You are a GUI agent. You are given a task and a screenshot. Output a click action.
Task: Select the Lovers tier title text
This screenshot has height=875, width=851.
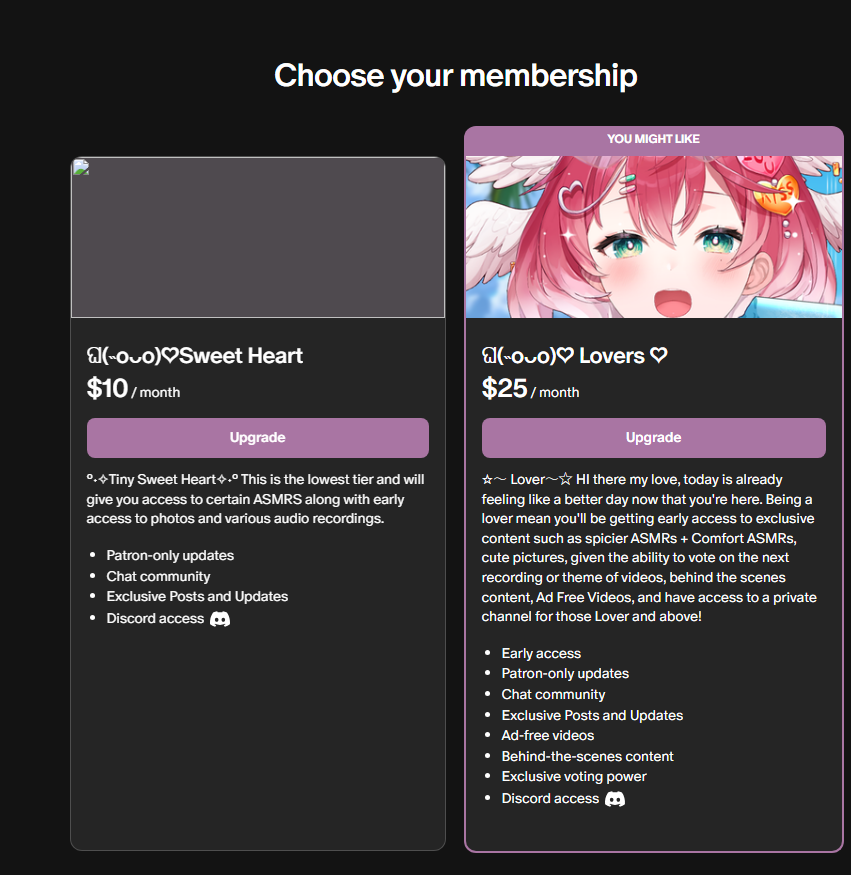click(575, 355)
